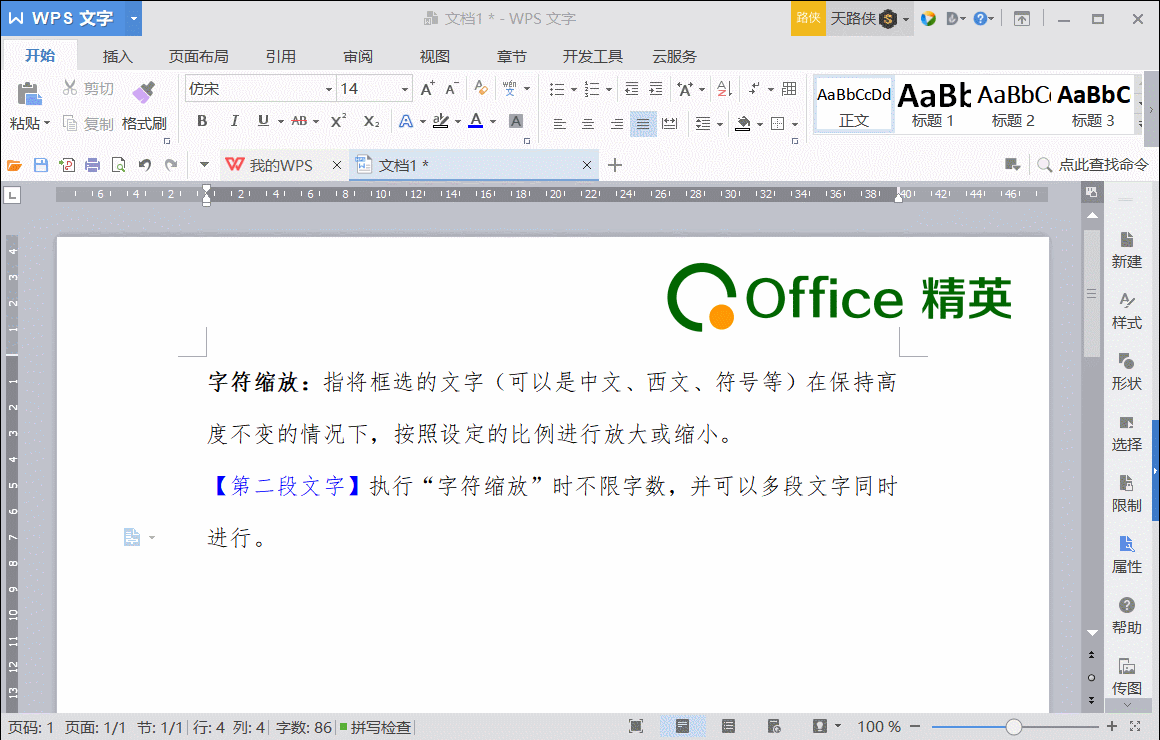Align text right icon

(x=616, y=124)
